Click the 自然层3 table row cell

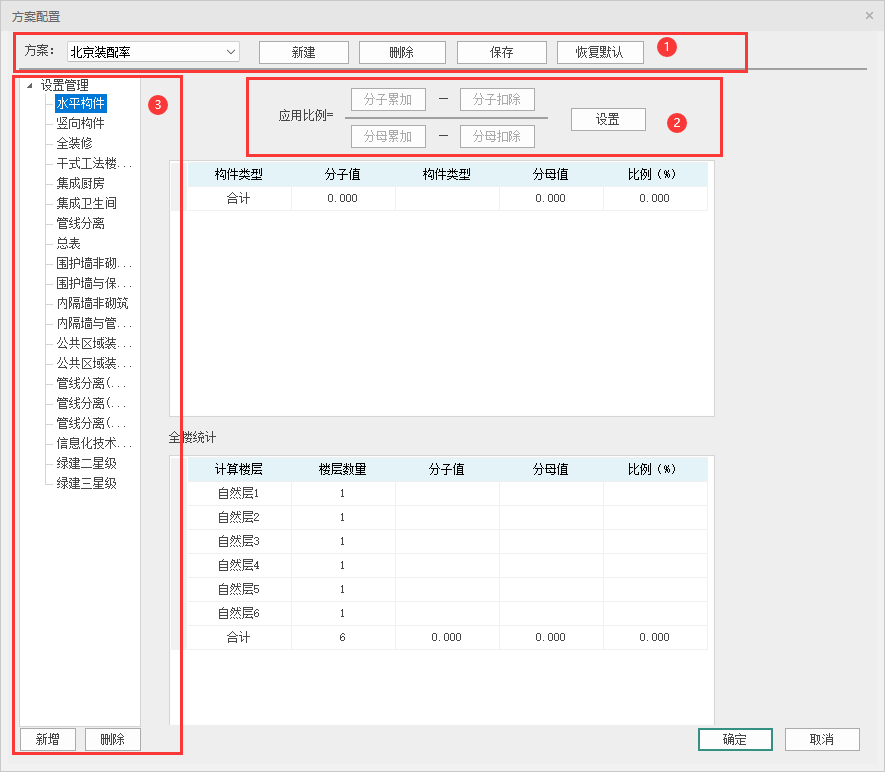pyautogui.click(x=238, y=541)
